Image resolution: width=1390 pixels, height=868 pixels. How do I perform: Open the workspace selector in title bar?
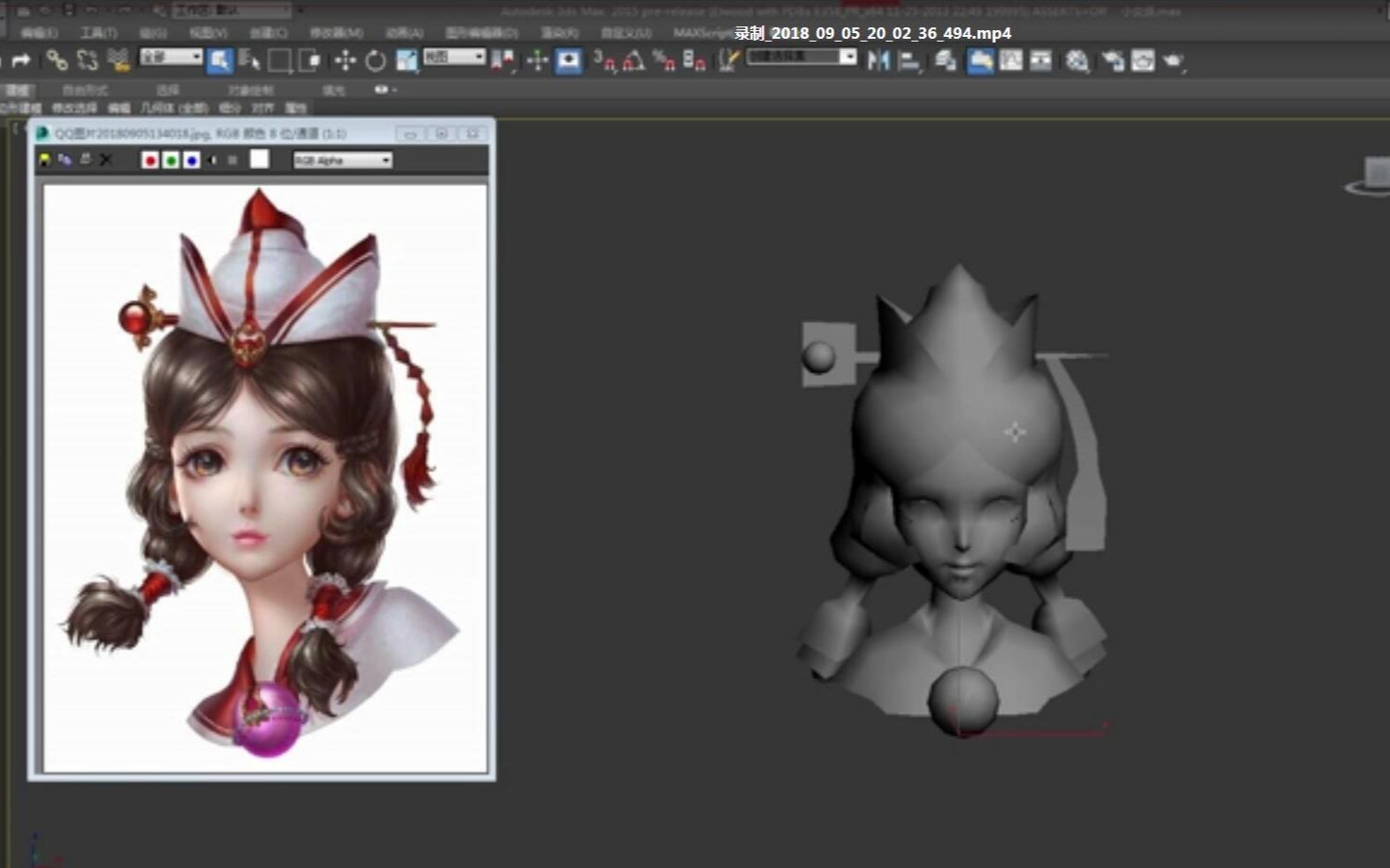pos(232,11)
